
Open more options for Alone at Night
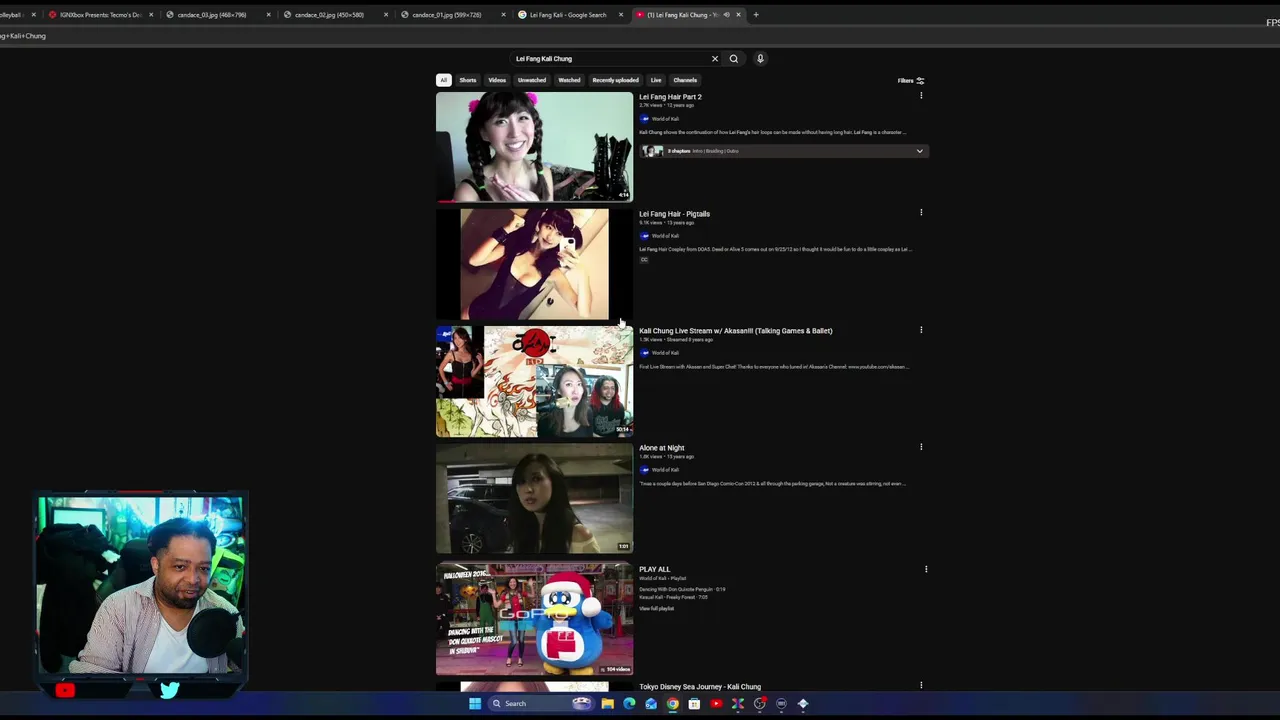tap(921, 446)
